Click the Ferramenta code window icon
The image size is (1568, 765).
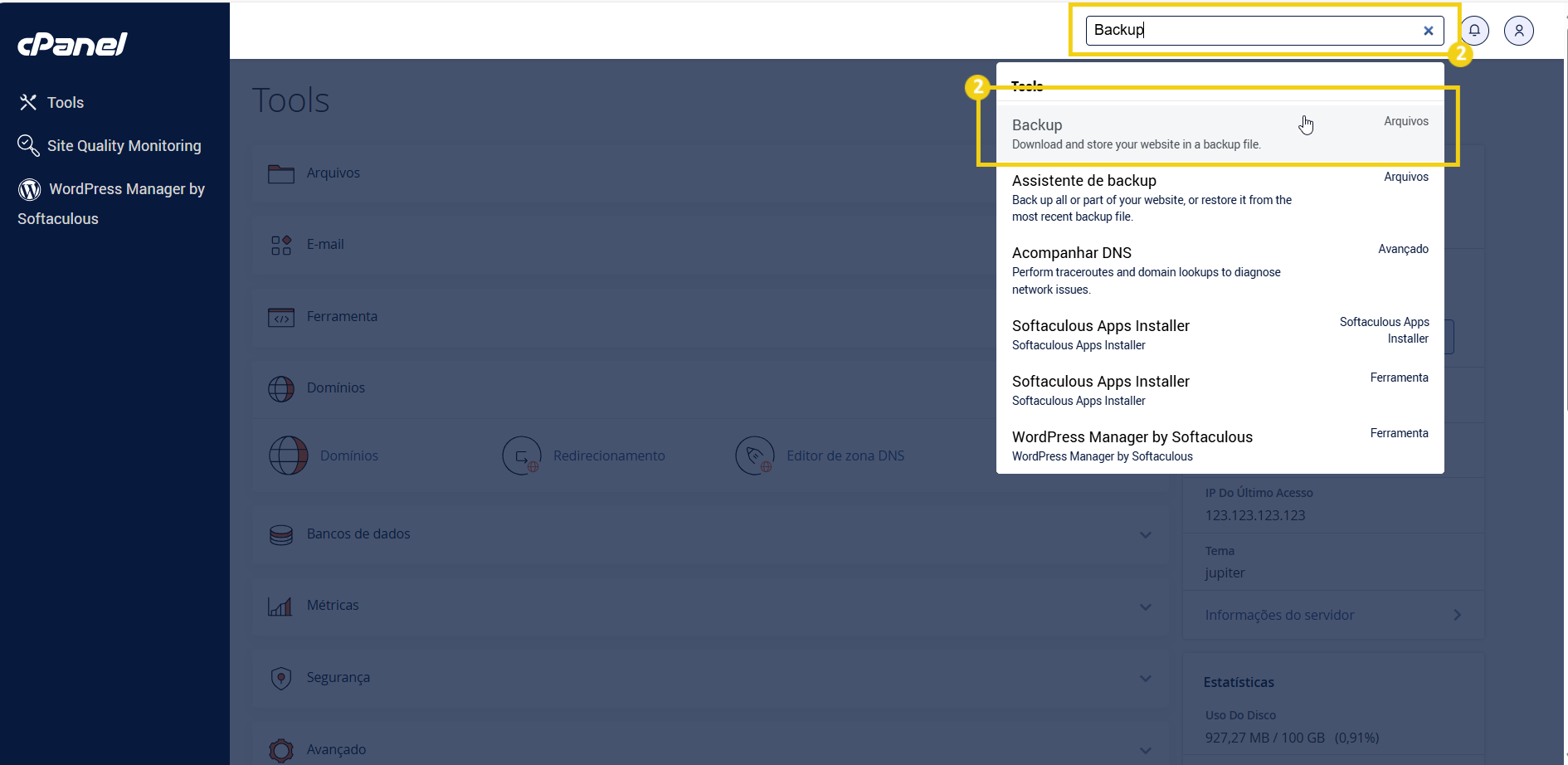pos(281,317)
